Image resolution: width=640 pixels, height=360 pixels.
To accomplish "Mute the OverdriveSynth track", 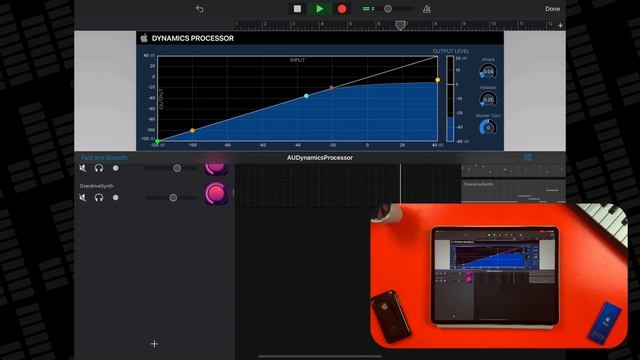I will pos(83,198).
